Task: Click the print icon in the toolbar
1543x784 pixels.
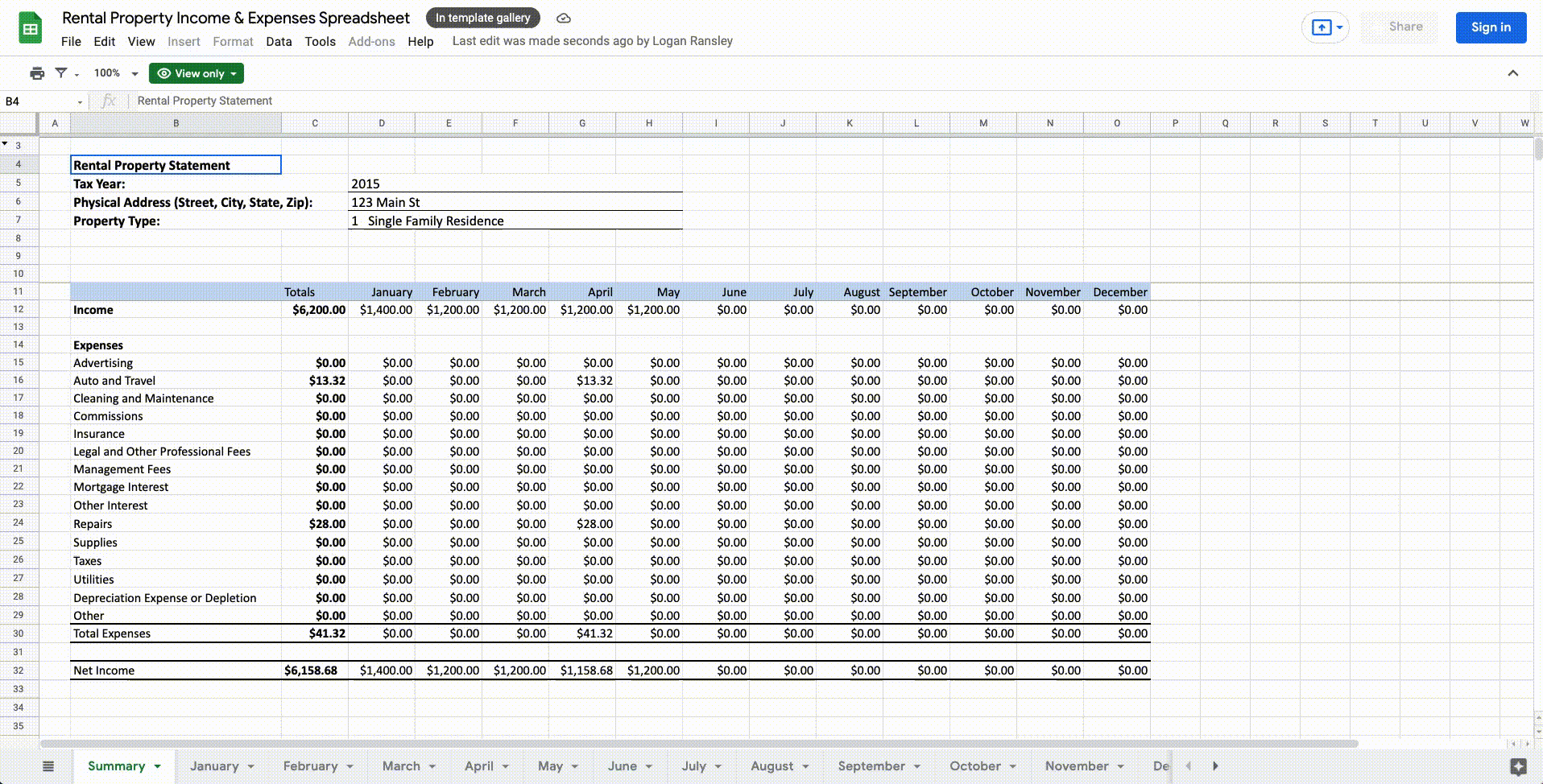Action: pyautogui.click(x=37, y=73)
